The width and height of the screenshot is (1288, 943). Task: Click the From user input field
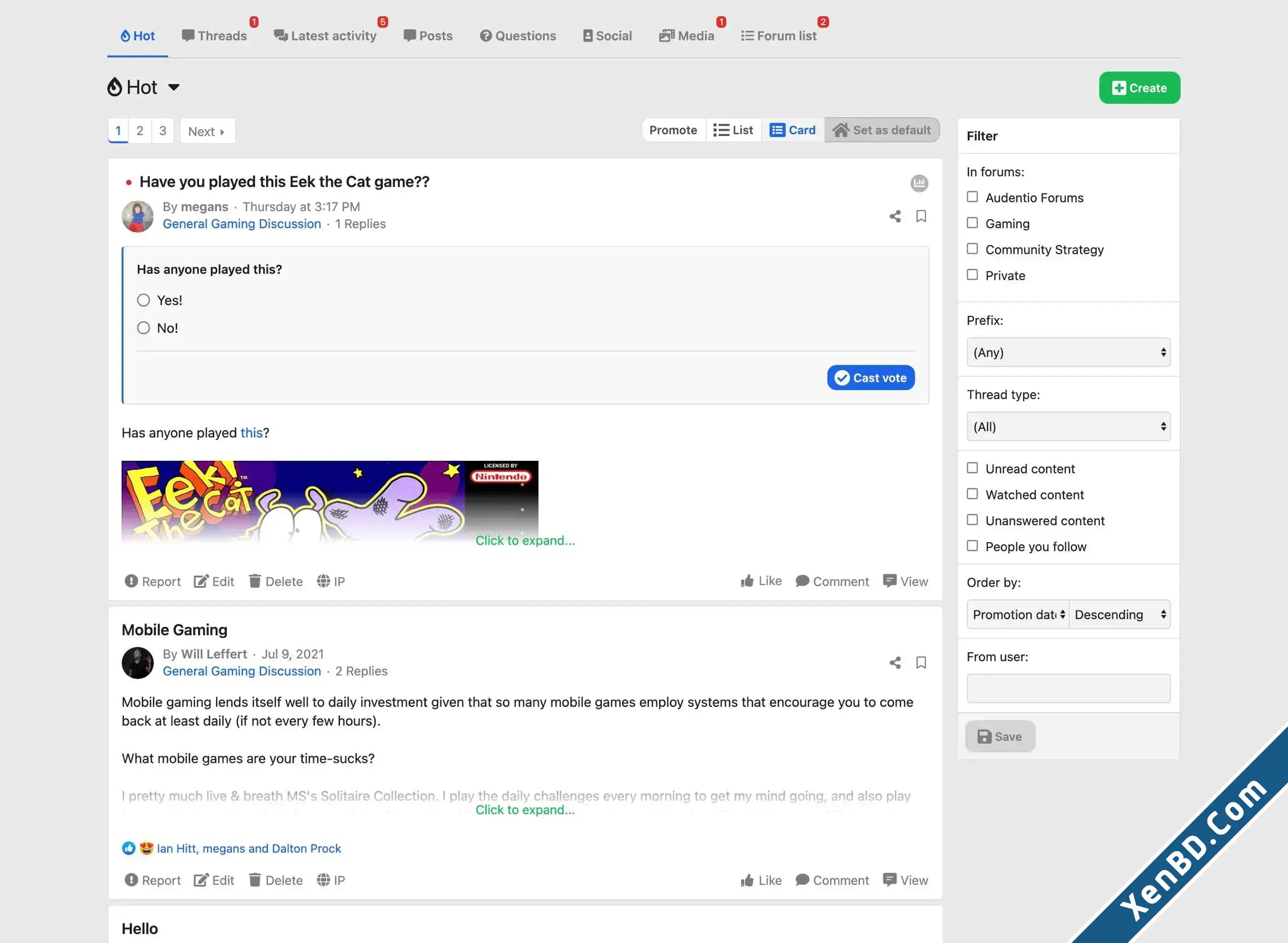(1068, 688)
